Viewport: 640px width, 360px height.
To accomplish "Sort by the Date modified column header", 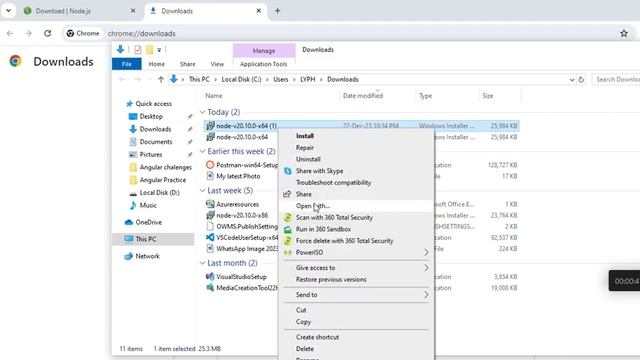I will click(x=363, y=96).
